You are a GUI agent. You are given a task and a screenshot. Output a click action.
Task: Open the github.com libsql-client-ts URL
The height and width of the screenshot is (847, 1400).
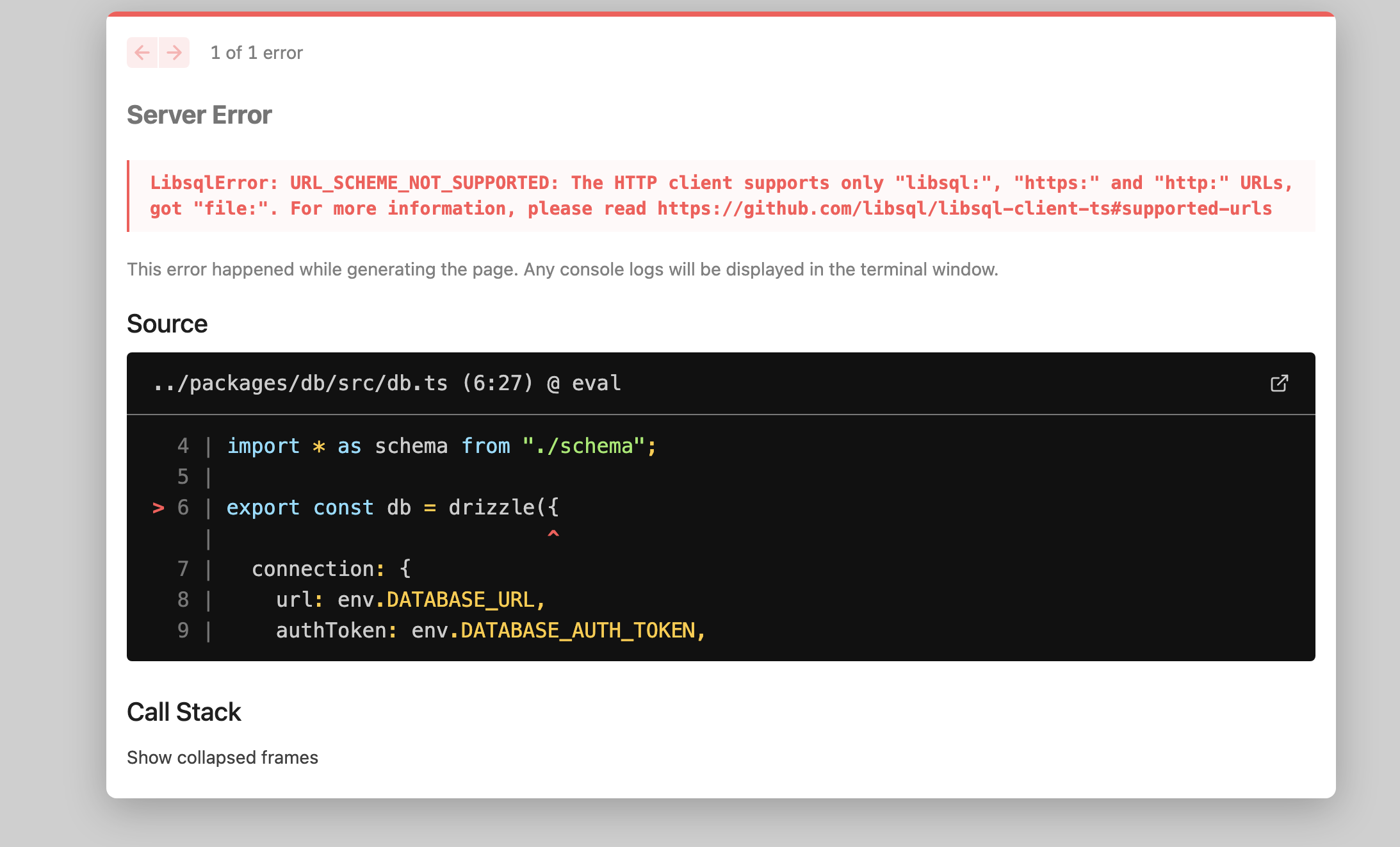pos(964,209)
